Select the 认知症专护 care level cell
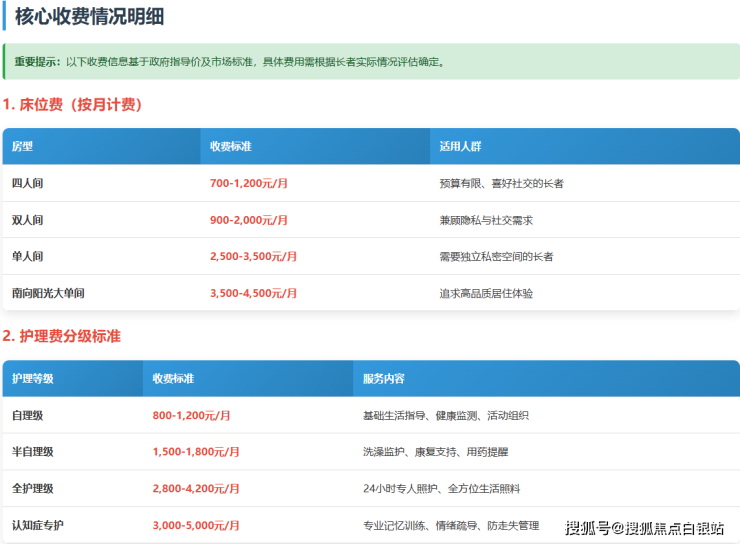Screen dimensions: 740x544 click(x=38, y=525)
